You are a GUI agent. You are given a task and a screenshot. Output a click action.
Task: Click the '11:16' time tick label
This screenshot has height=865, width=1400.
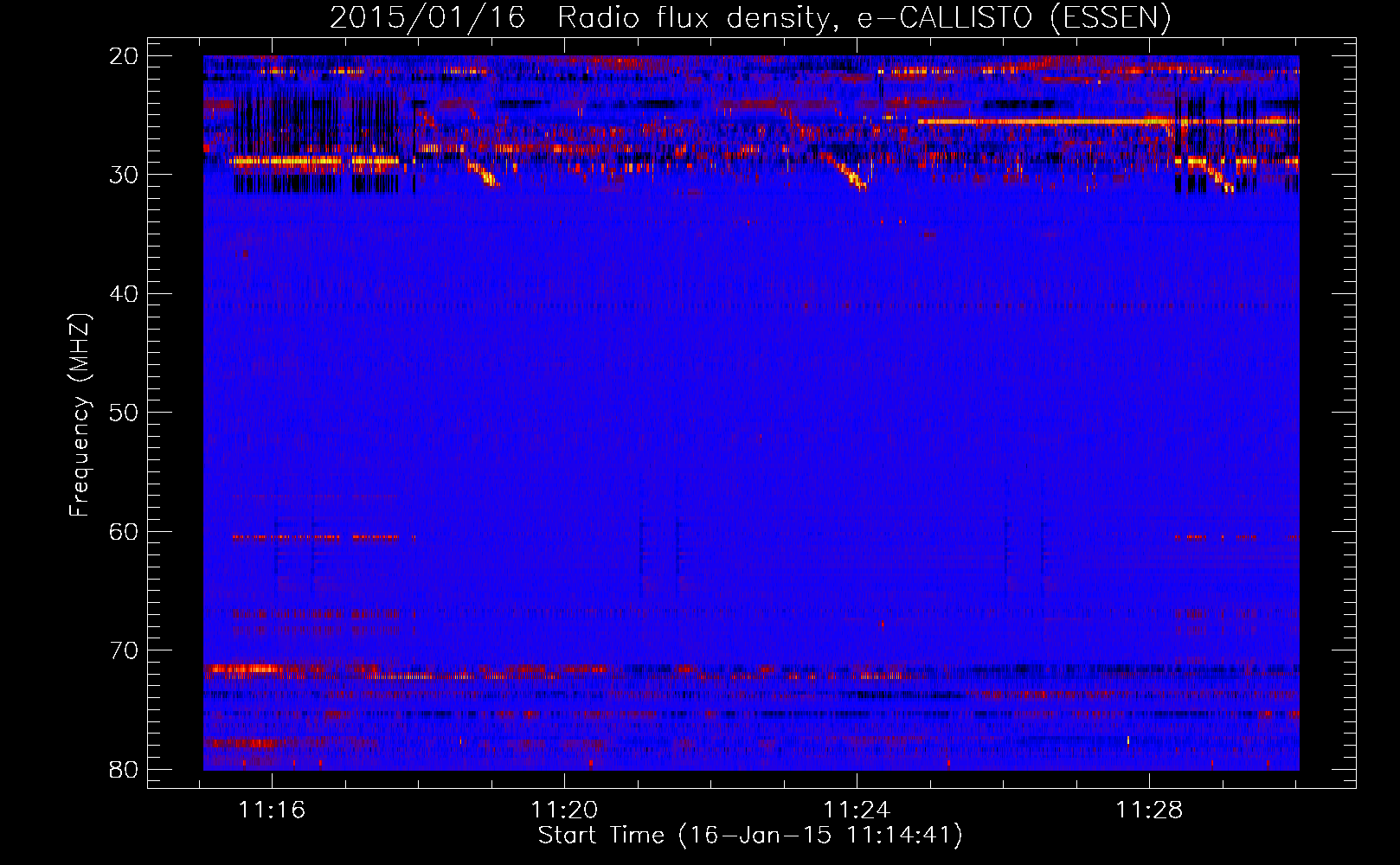coord(273,810)
